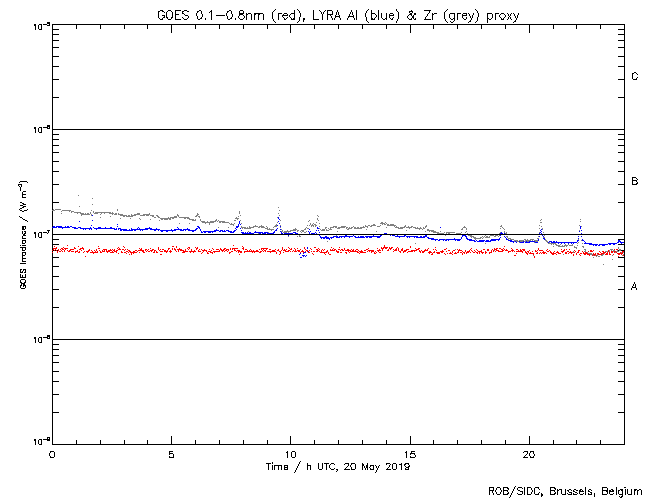Click the Time / h UTC axis label
The width and height of the screenshot is (650, 500).
pyautogui.click(x=338, y=467)
